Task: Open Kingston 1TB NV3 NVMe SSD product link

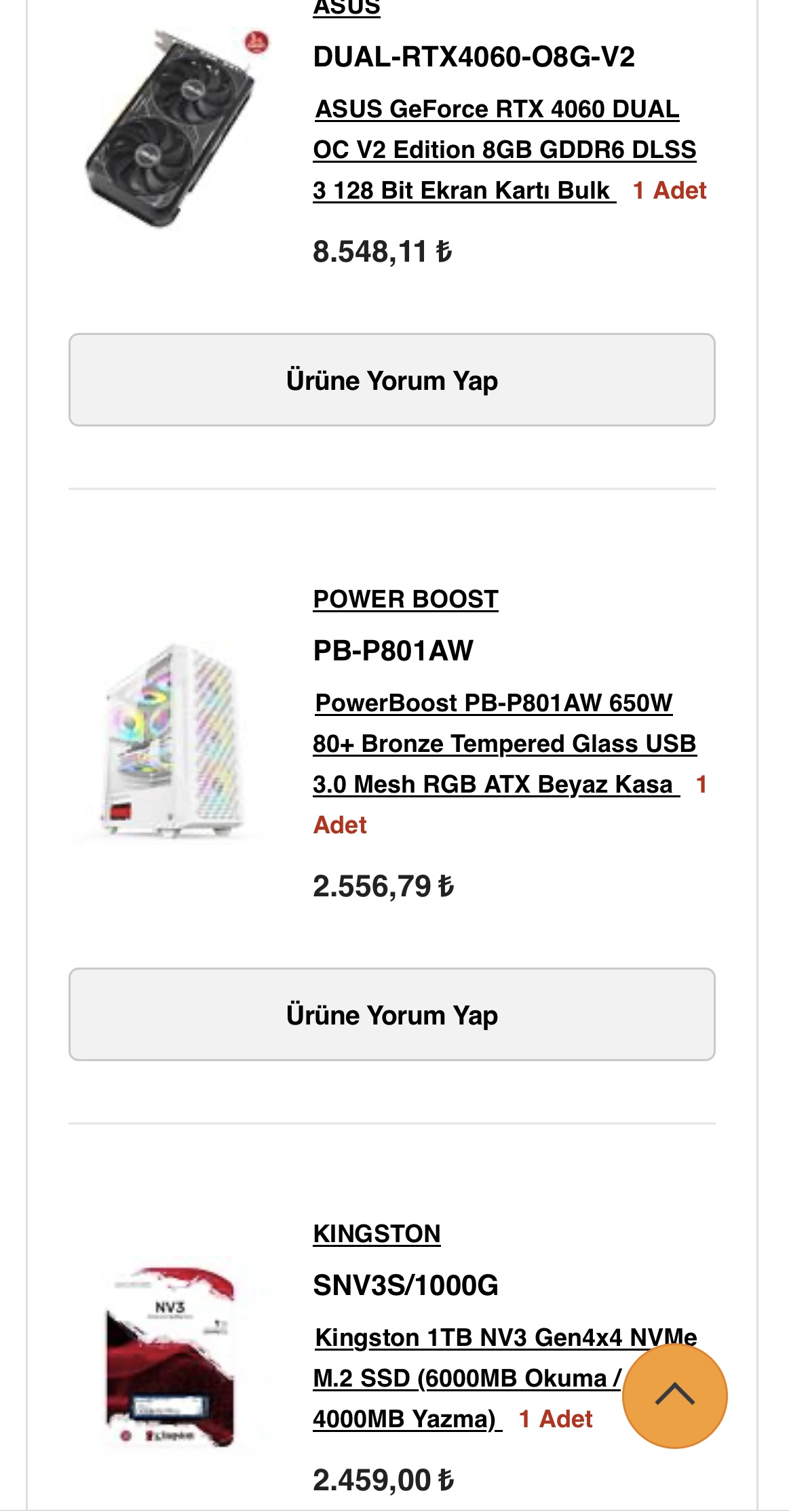Action: (x=467, y=1378)
